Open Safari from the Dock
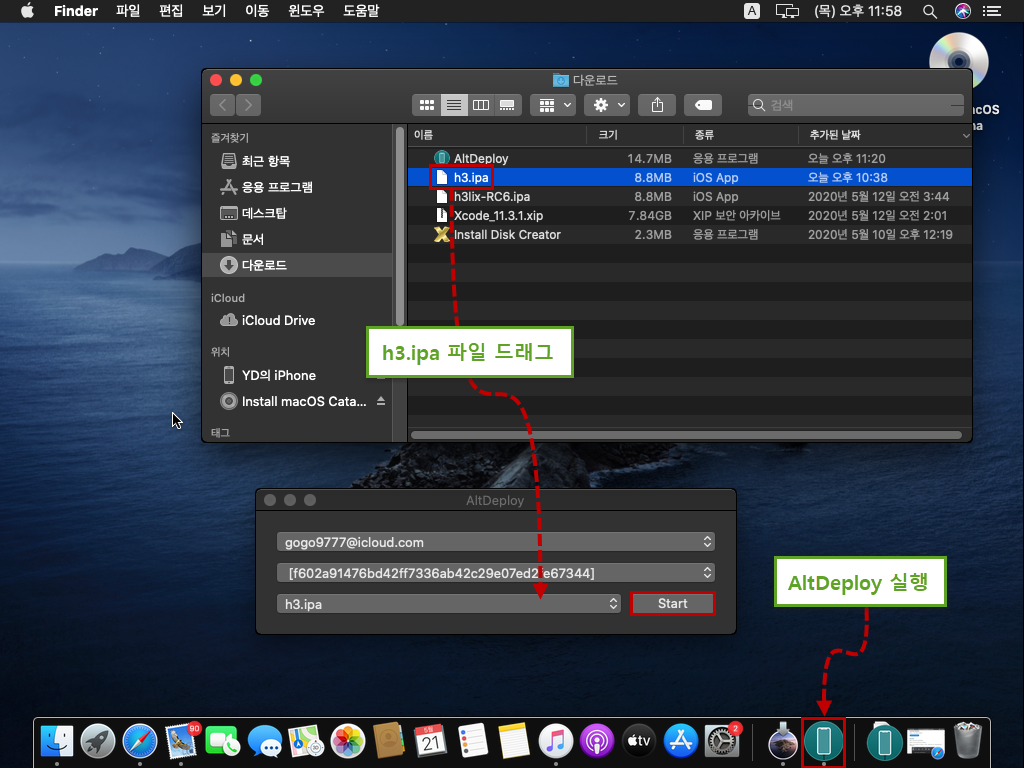Image resolution: width=1024 pixels, height=768 pixels. [140, 741]
